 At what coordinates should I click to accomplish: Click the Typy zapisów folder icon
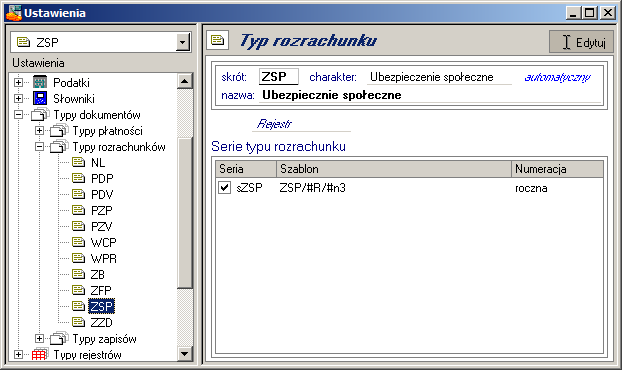click(x=59, y=338)
